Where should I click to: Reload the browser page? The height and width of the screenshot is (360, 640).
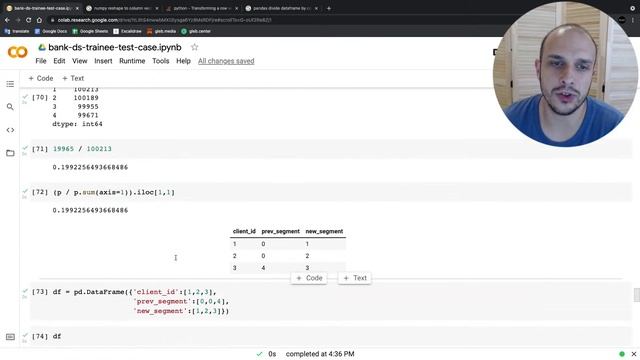click(x=29, y=20)
